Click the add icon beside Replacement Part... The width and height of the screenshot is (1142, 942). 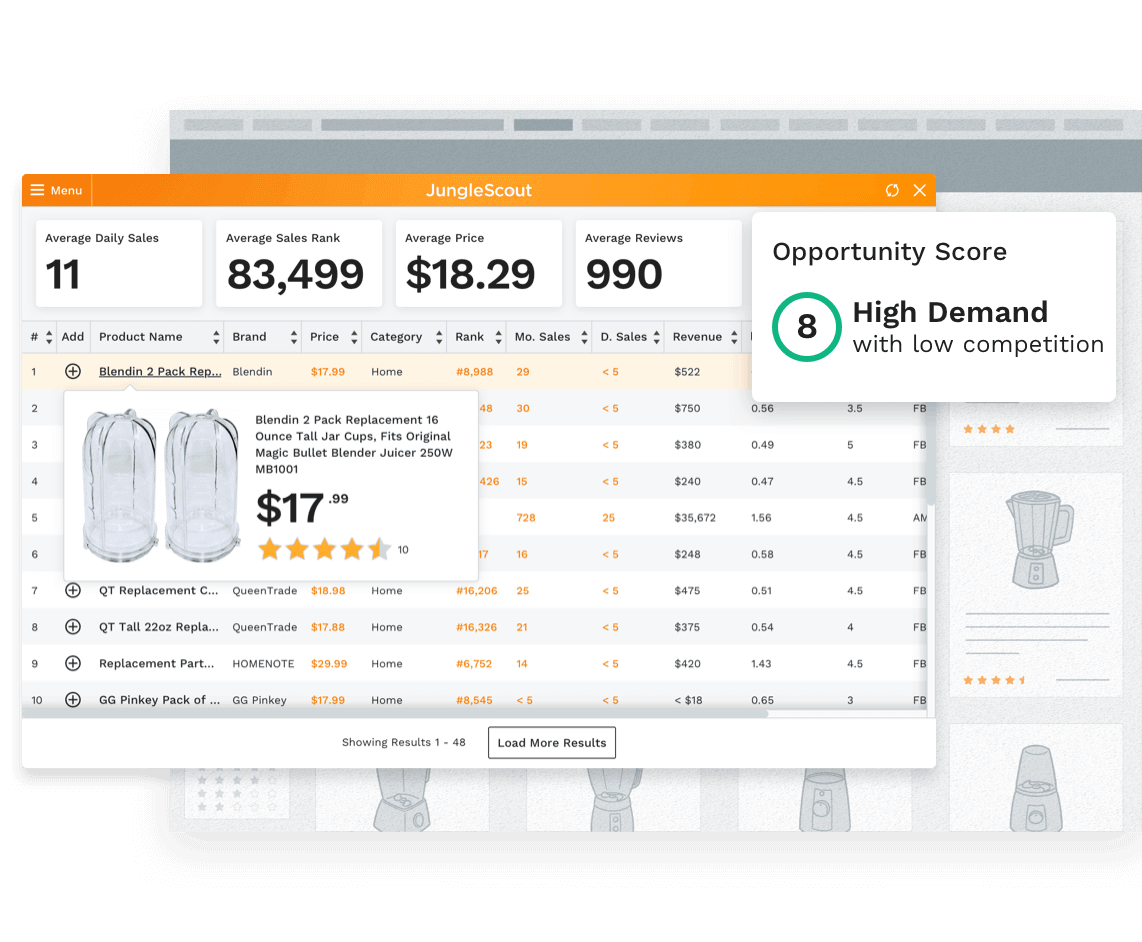pyautogui.click(x=73, y=663)
